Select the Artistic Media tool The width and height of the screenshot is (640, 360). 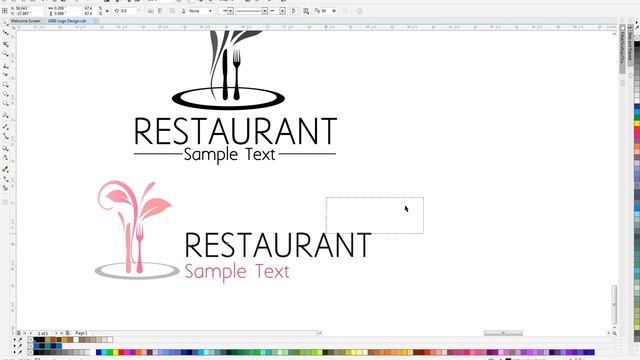(x=6, y=75)
